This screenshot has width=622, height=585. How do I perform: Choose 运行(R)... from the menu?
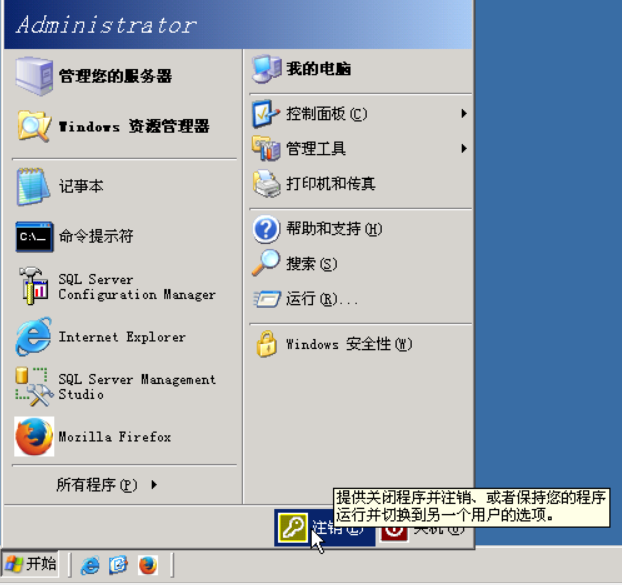click(x=322, y=299)
